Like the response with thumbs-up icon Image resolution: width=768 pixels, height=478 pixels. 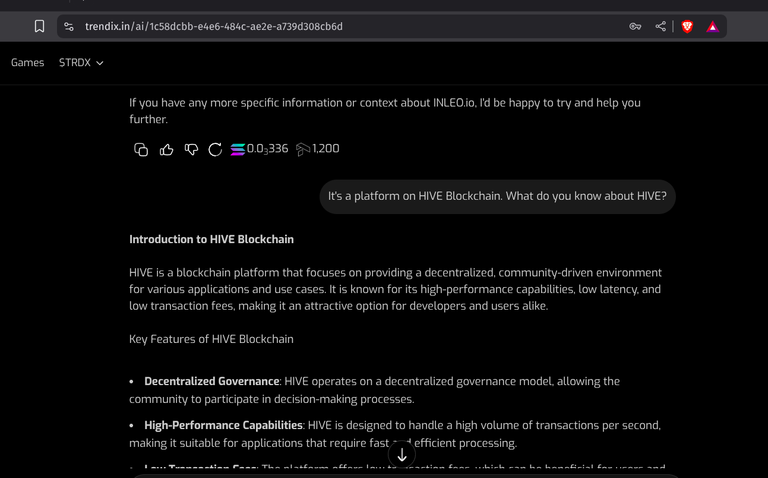pyautogui.click(x=167, y=149)
